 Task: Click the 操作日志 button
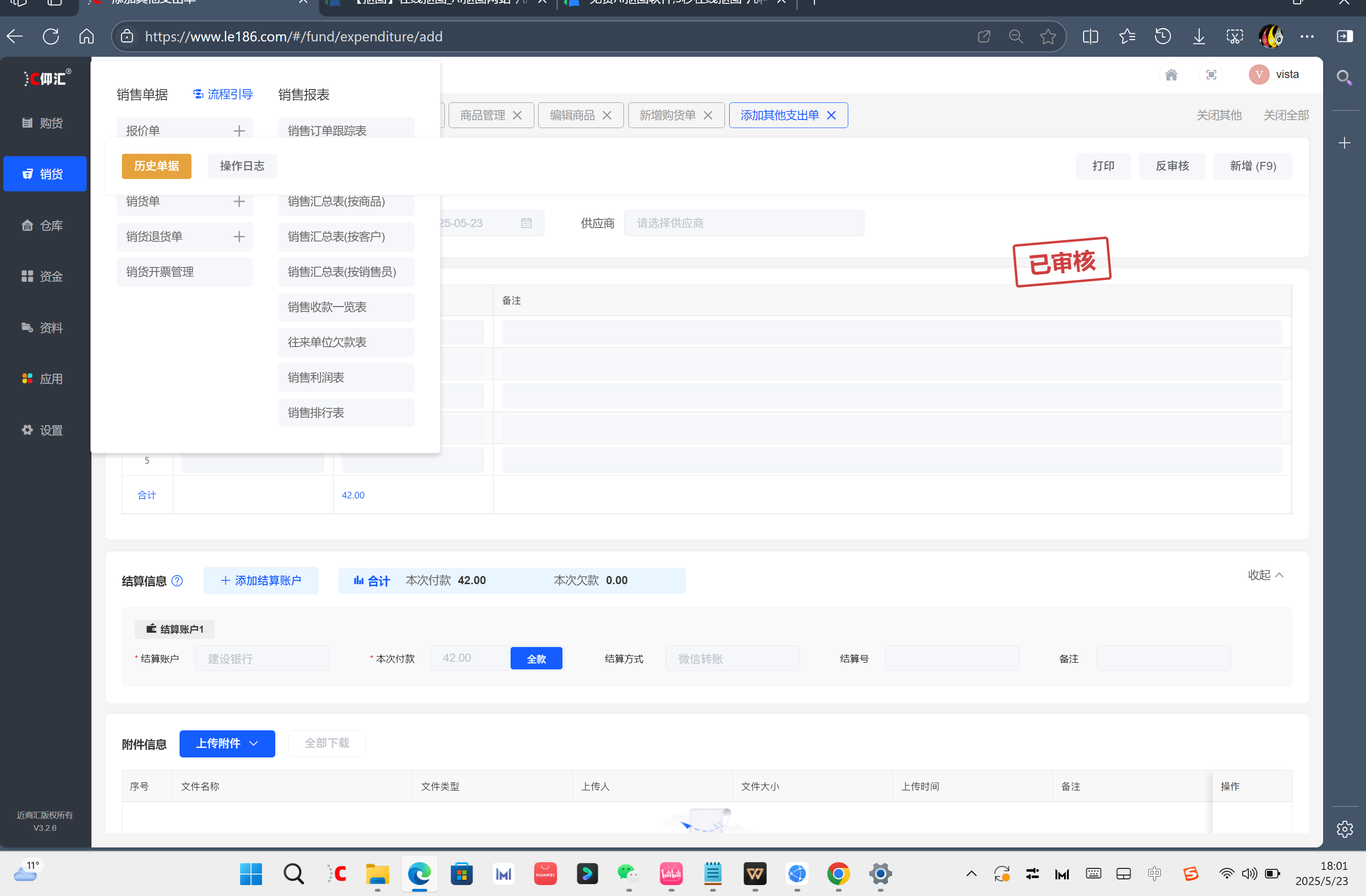(x=242, y=166)
